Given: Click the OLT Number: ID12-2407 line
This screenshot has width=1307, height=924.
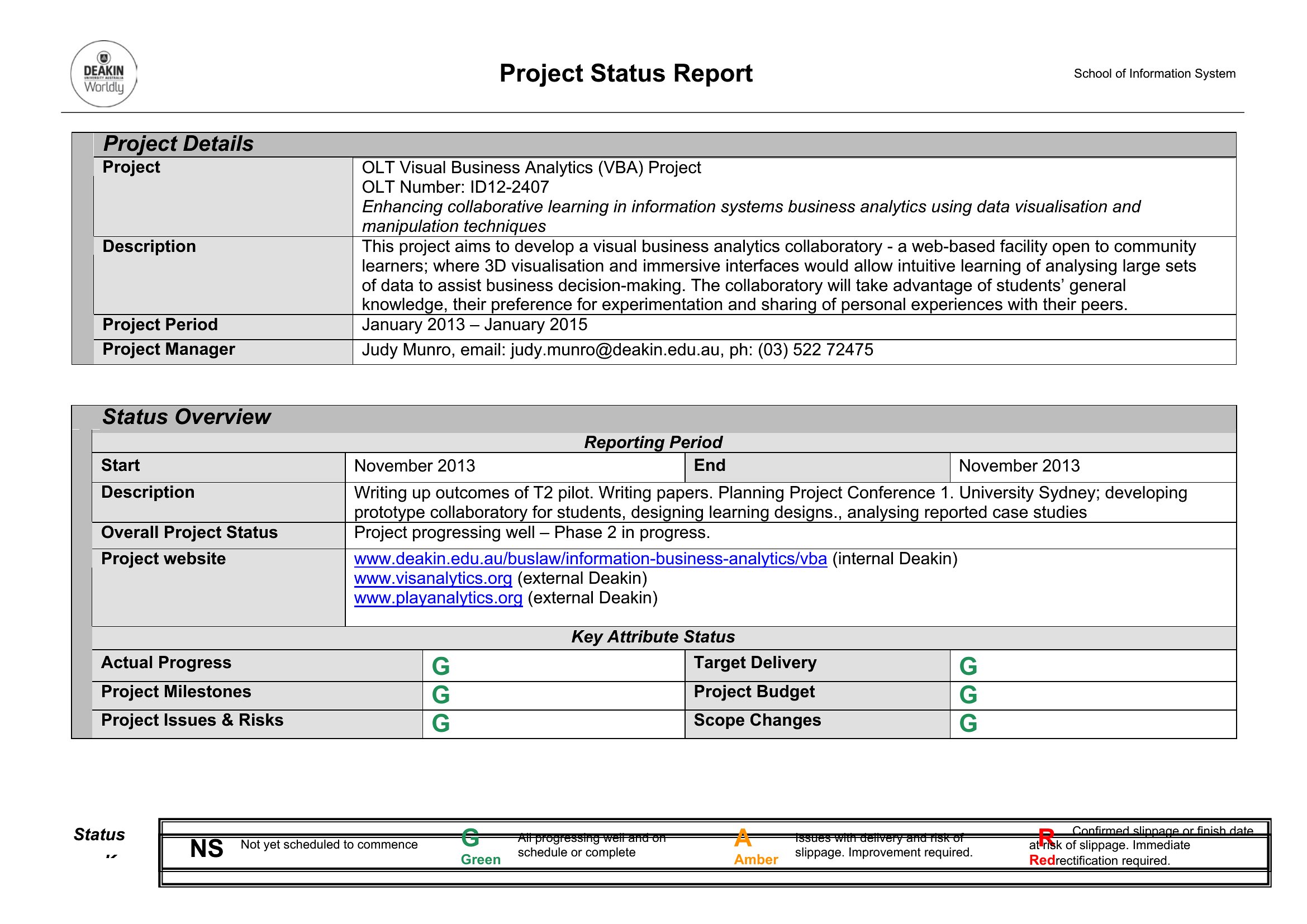Looking at the screenshot, I should pos(455,187).
